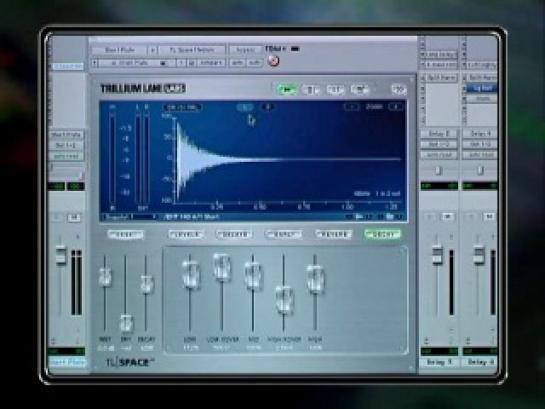The width and height of the screenshot is (545, 409).
Task: Open the factory default preset librarian menu
Action: click(138, 63)
